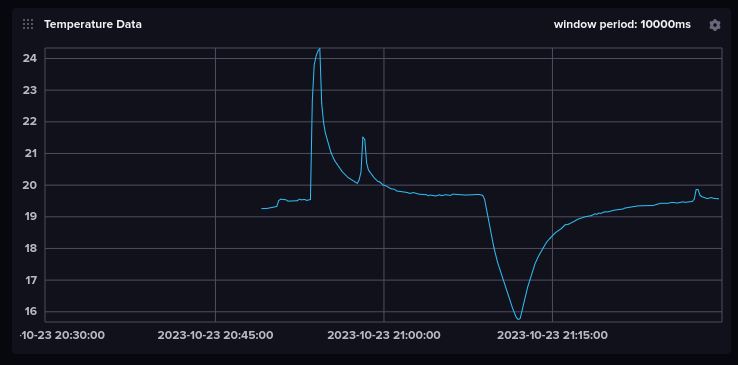This screenshot has width=738, height=365.
Task: Click x-axis label 2023-10-23 21:00:00
Action: pos(384,335)
